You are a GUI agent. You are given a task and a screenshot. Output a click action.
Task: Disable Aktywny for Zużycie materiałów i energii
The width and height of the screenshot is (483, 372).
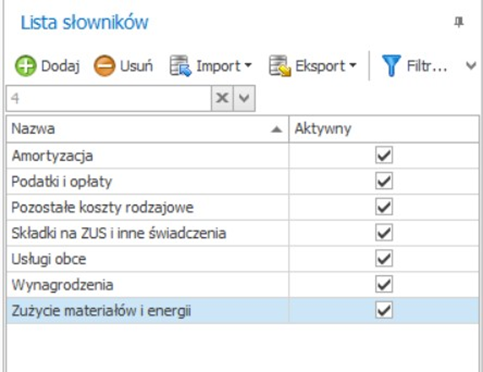tap(384, 310)
